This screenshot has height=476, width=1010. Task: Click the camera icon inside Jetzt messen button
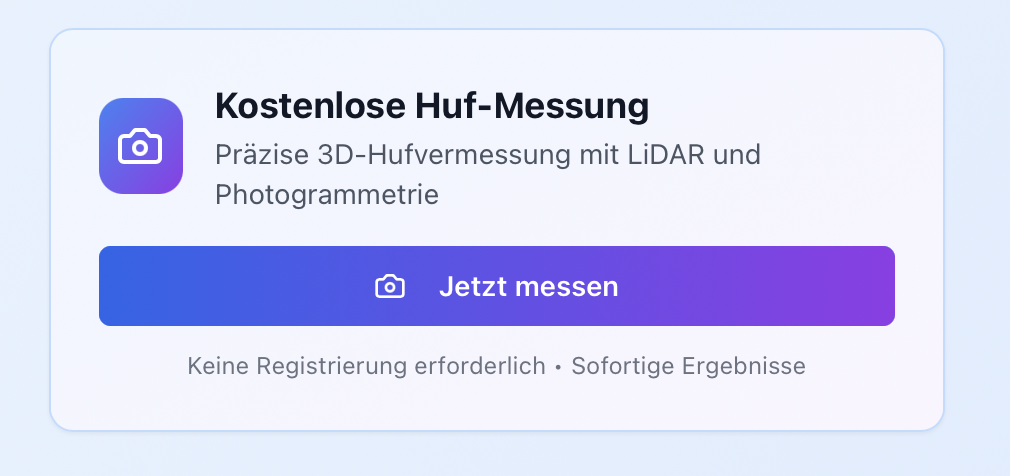point(389,287)
